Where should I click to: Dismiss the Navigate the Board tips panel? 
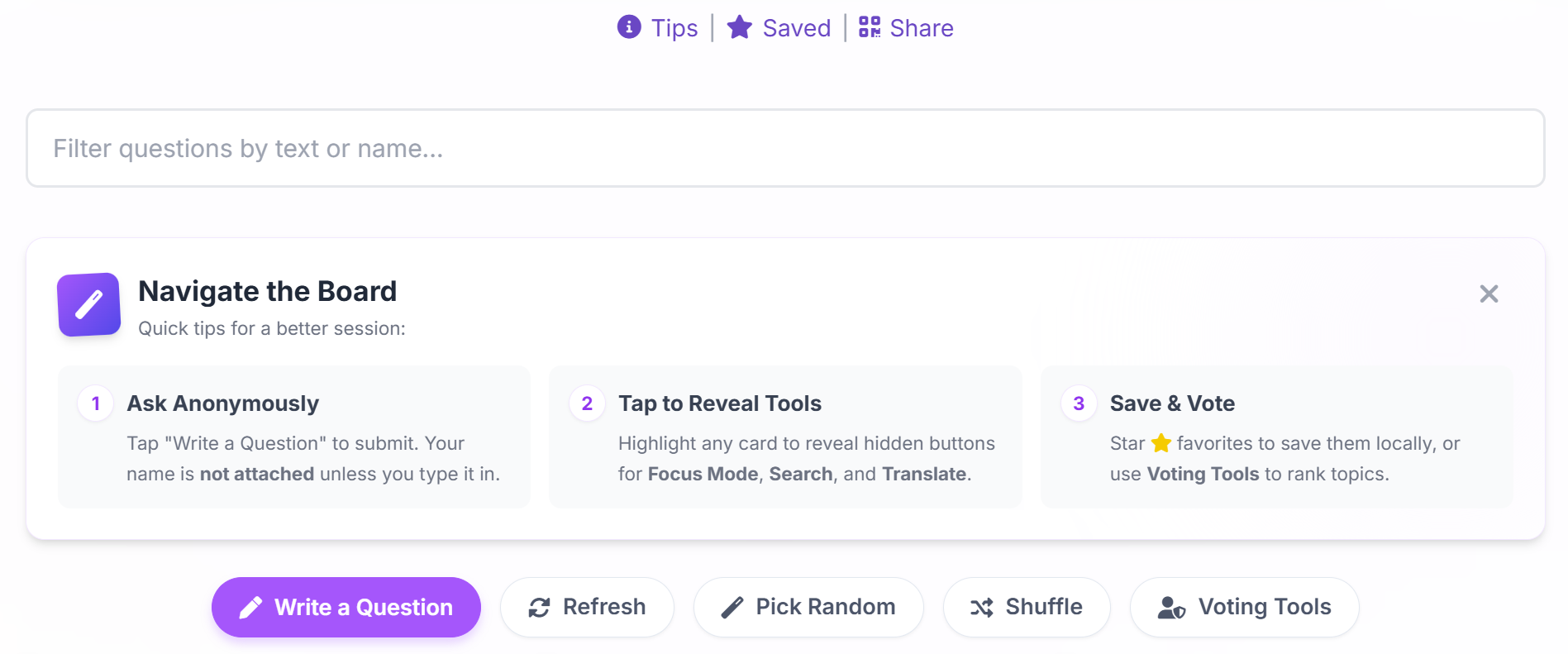(1489, 294)
